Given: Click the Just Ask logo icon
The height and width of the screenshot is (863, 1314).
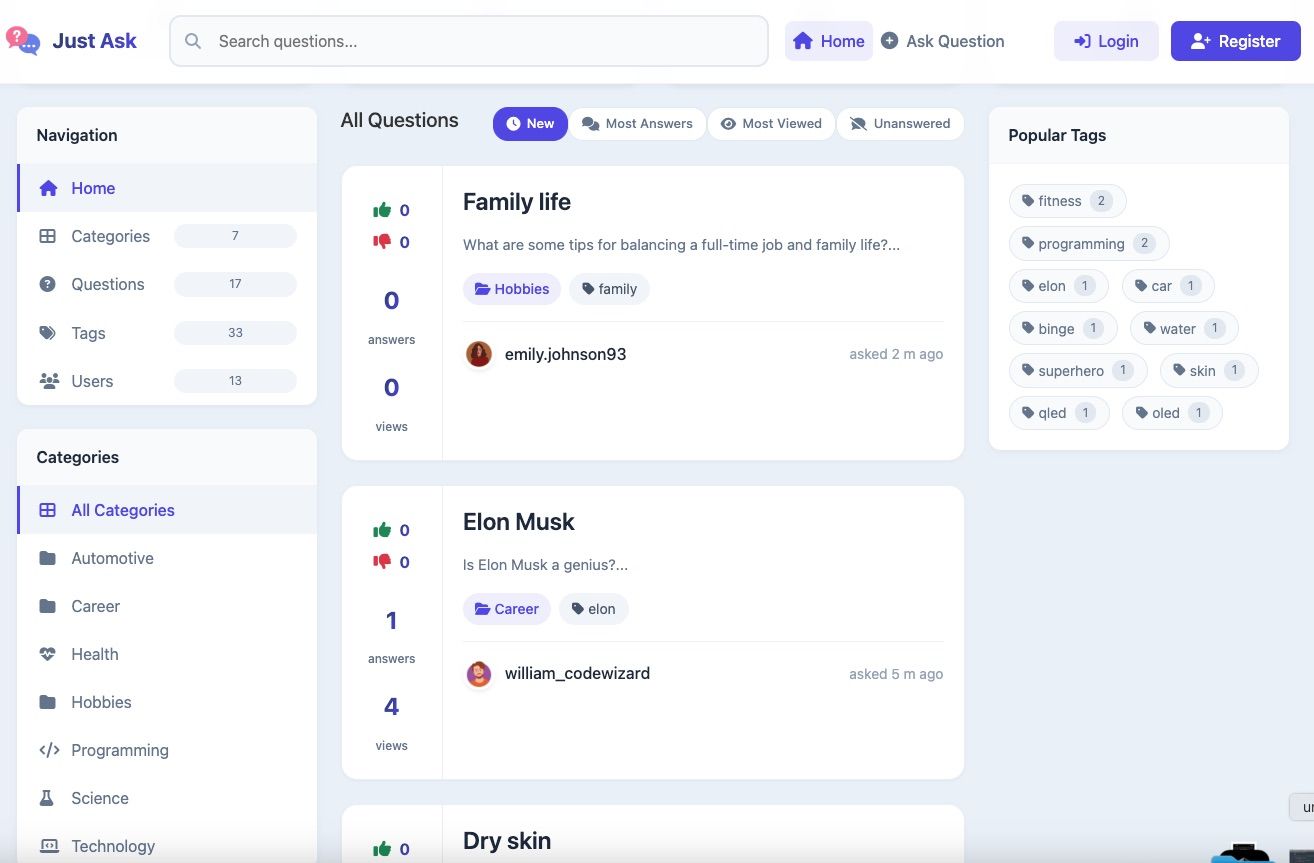Looking at the screenshot, I should coord(22,41).
